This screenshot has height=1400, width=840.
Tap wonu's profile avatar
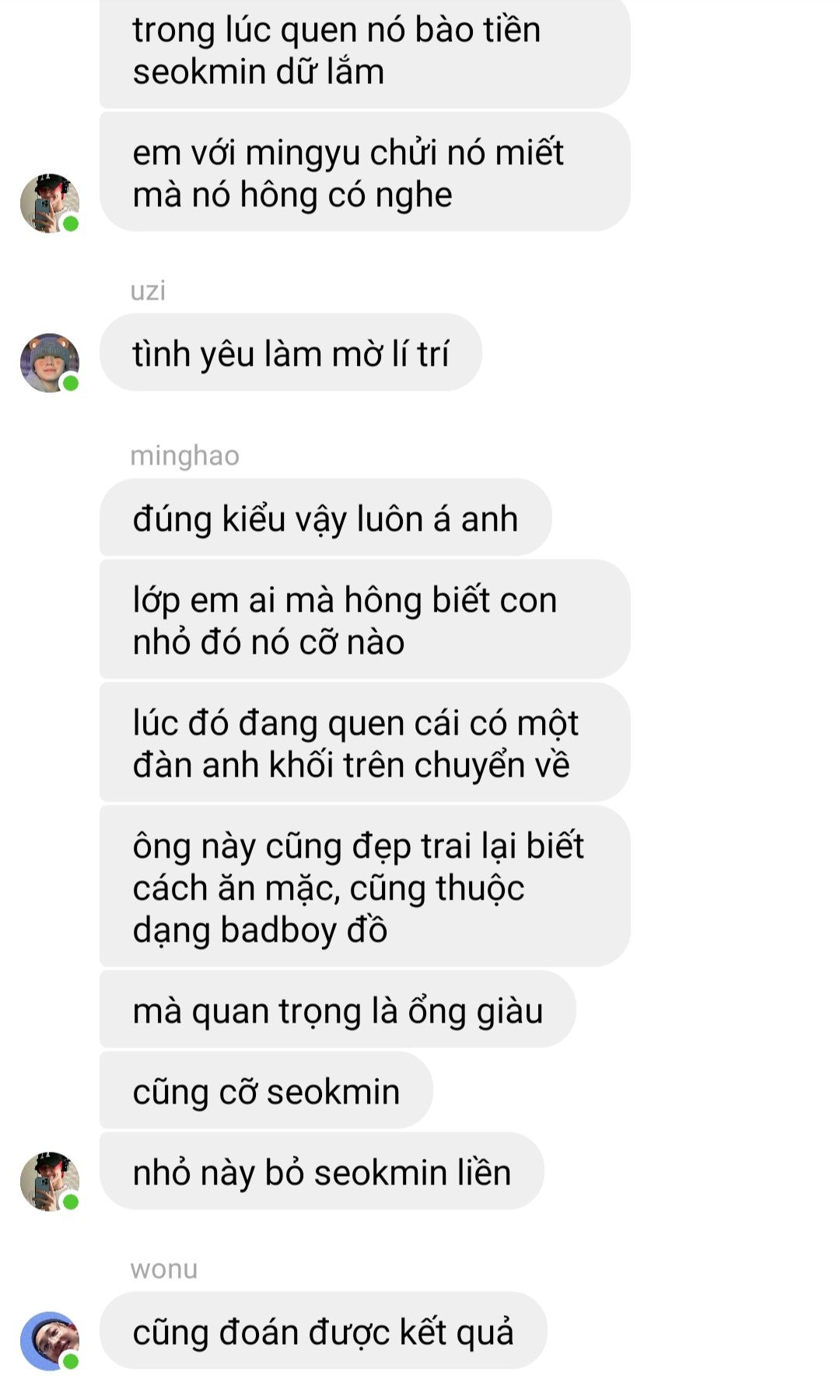(50, 1341)
